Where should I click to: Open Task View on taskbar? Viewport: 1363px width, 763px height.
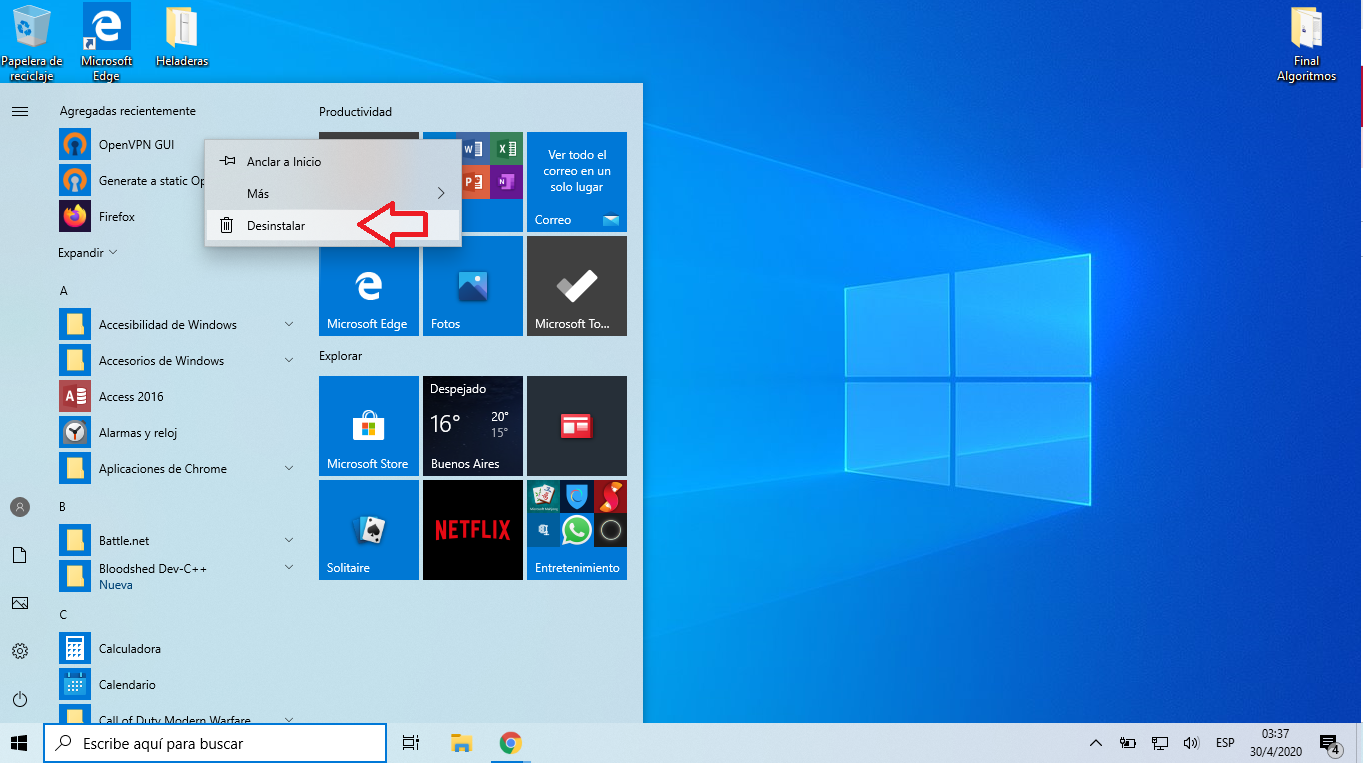point(410,743)
